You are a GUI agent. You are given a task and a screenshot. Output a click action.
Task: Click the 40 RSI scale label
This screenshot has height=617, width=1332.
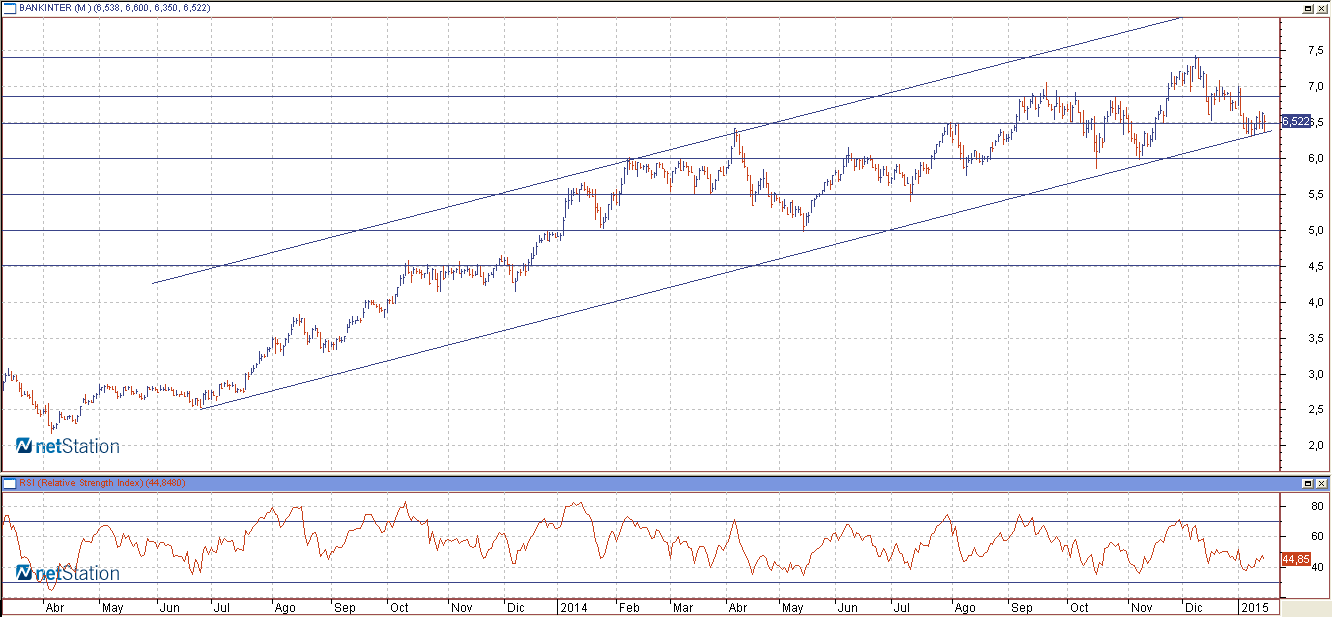(x=1315, y=567)
